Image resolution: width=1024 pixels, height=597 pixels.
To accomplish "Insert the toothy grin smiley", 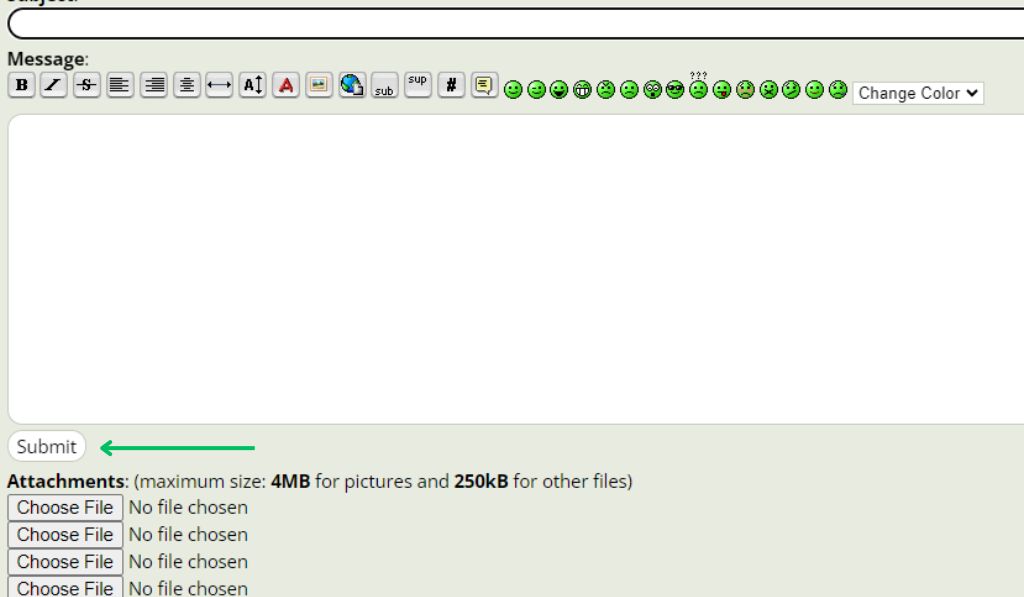I will pos(583,89).
